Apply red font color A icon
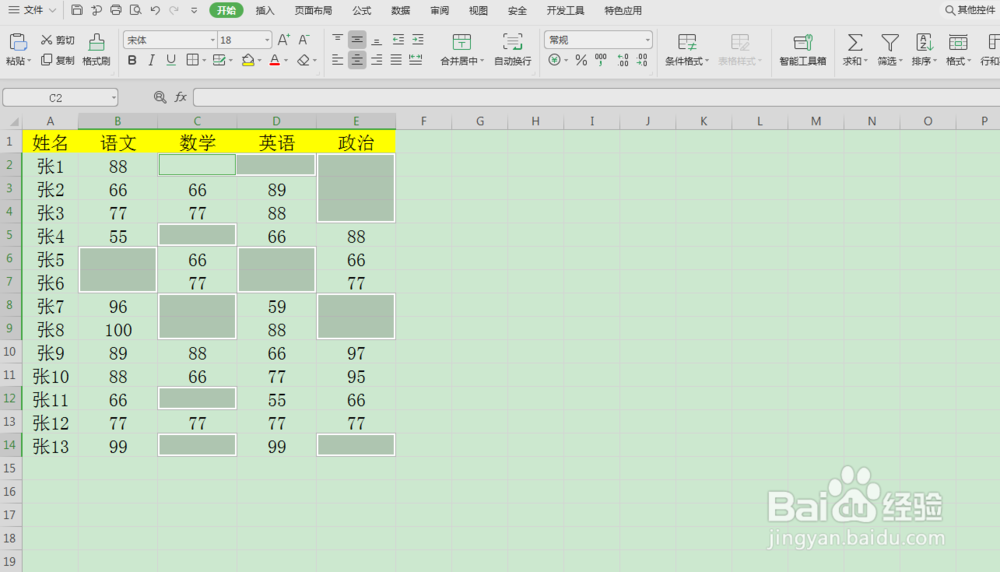This screenshot has width=1000, height=572. pyautogui.click(x=275, y=60)
